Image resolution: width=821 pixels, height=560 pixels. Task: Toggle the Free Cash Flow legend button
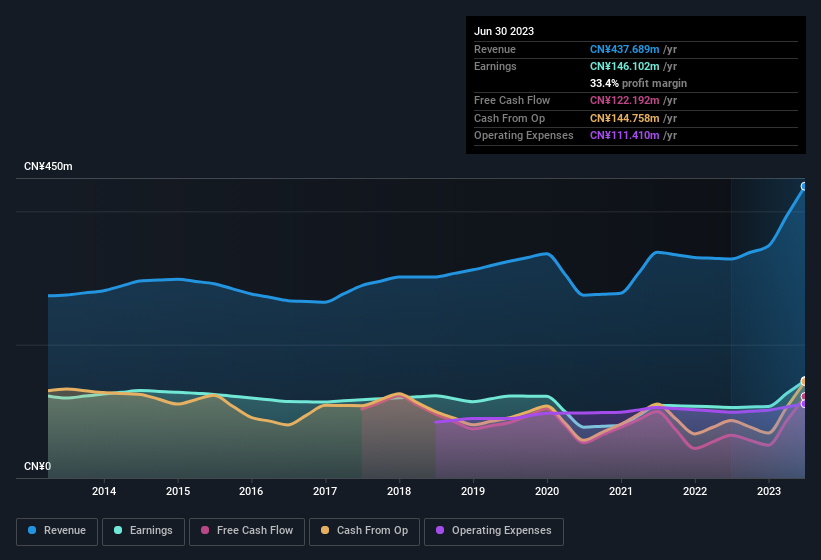(247, 531)
